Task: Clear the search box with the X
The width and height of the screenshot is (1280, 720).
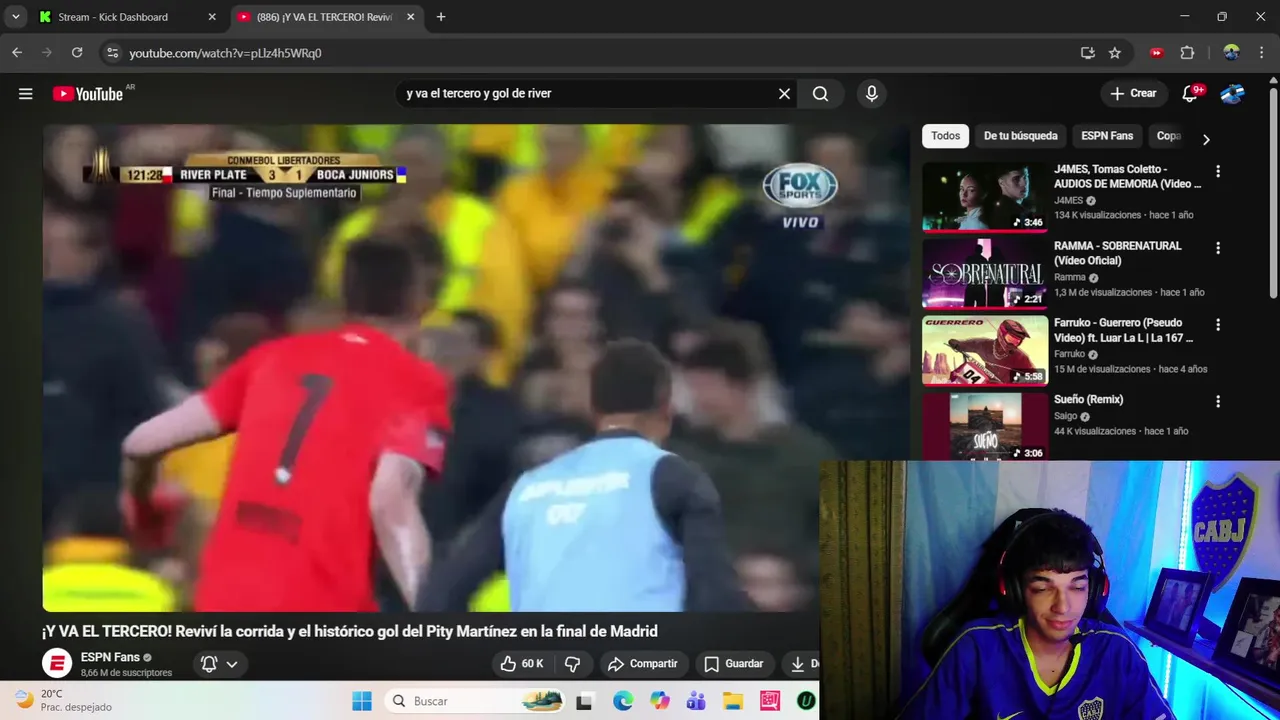Action: 784,94
